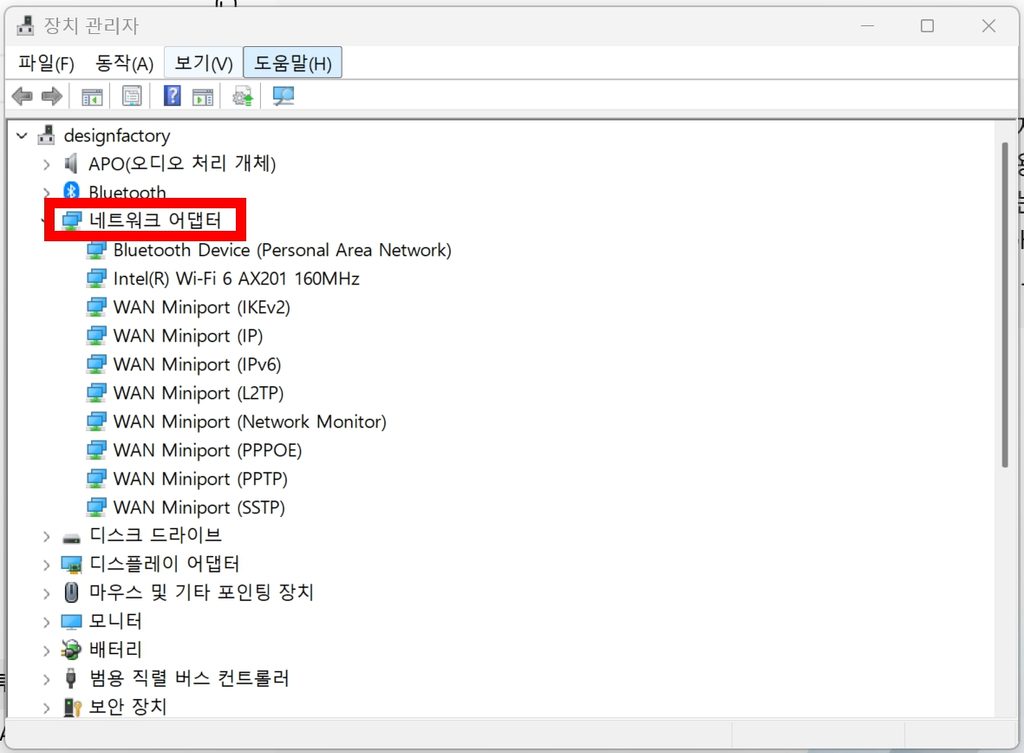
Task: Toggle the console tree pane icon
Action: (92, 97)
